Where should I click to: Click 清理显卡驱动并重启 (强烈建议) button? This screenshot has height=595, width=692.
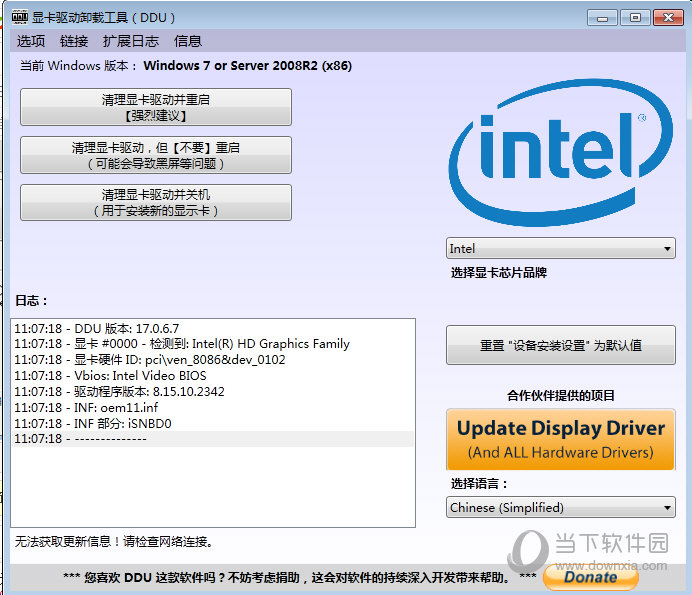(156, 107)
